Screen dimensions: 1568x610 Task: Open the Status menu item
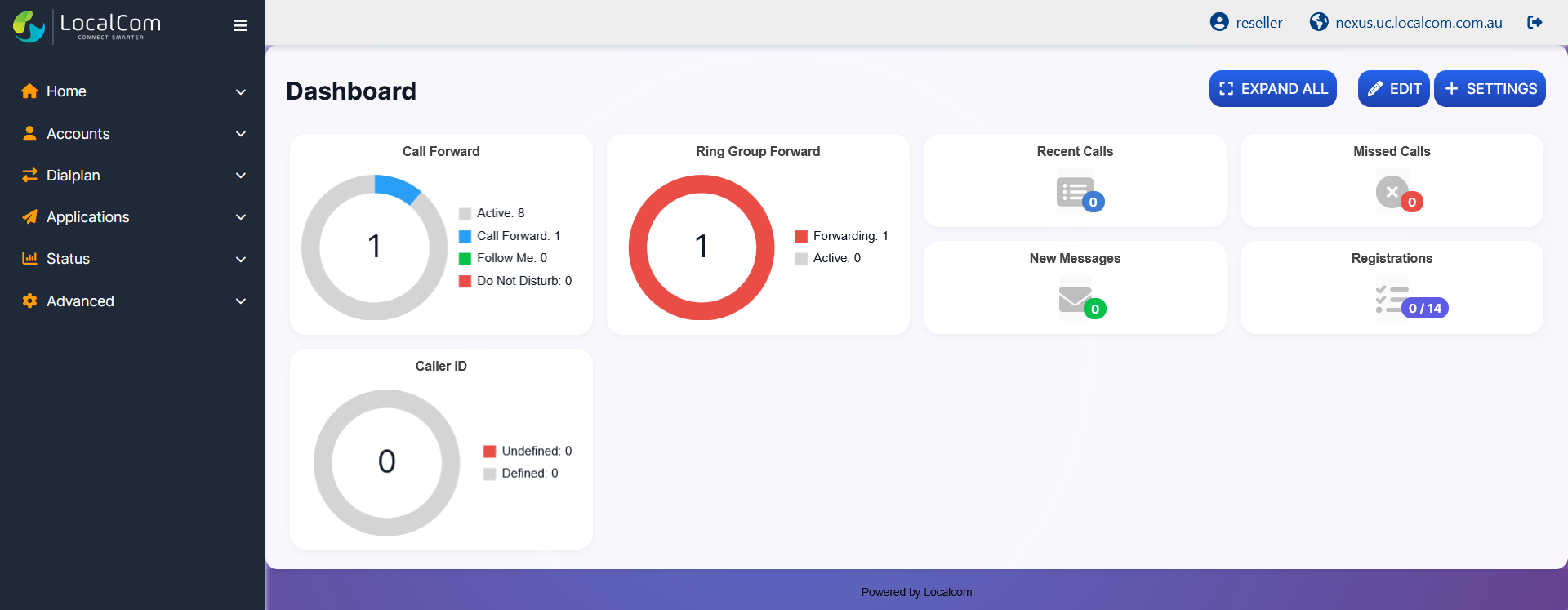point(68,259)
